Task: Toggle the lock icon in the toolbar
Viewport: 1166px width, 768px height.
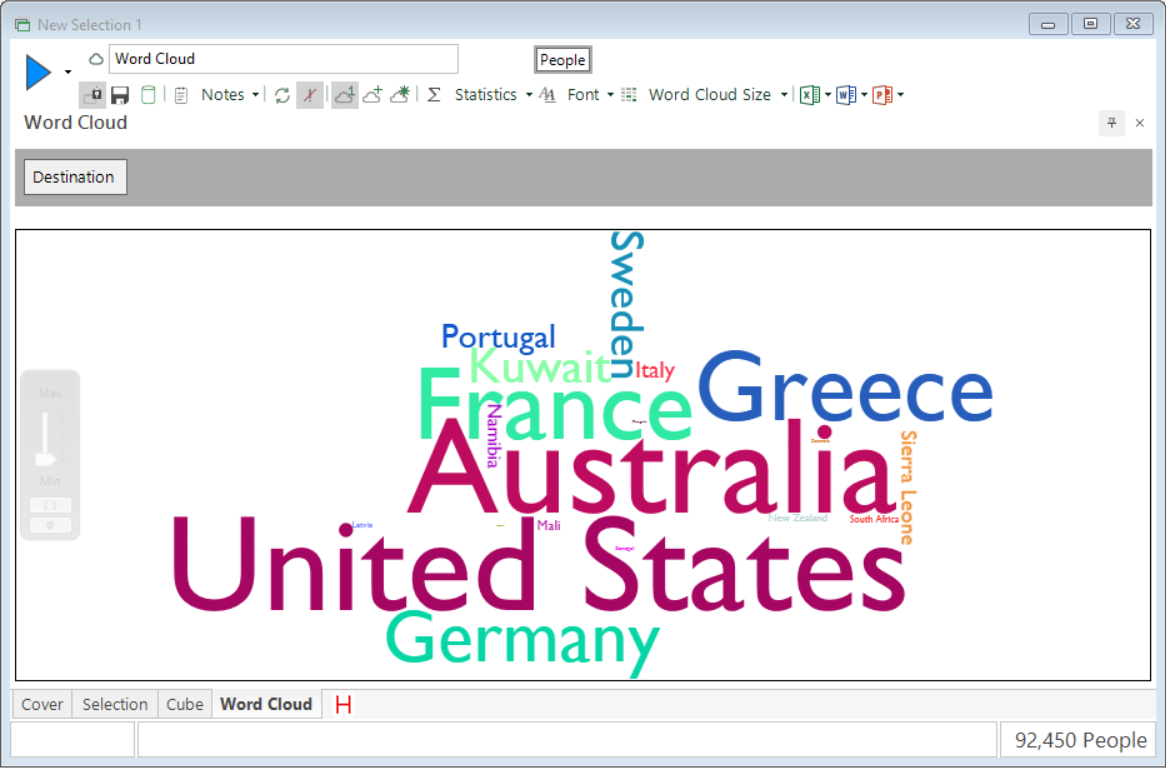Action: [x=93, y=95]
